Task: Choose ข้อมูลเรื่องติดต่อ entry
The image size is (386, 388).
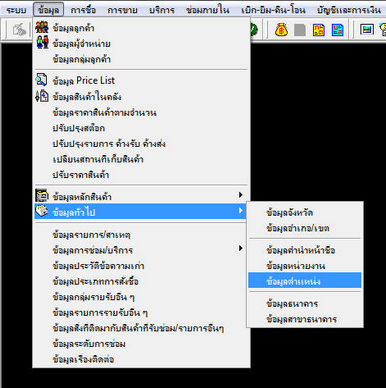Action: point(141,359)
